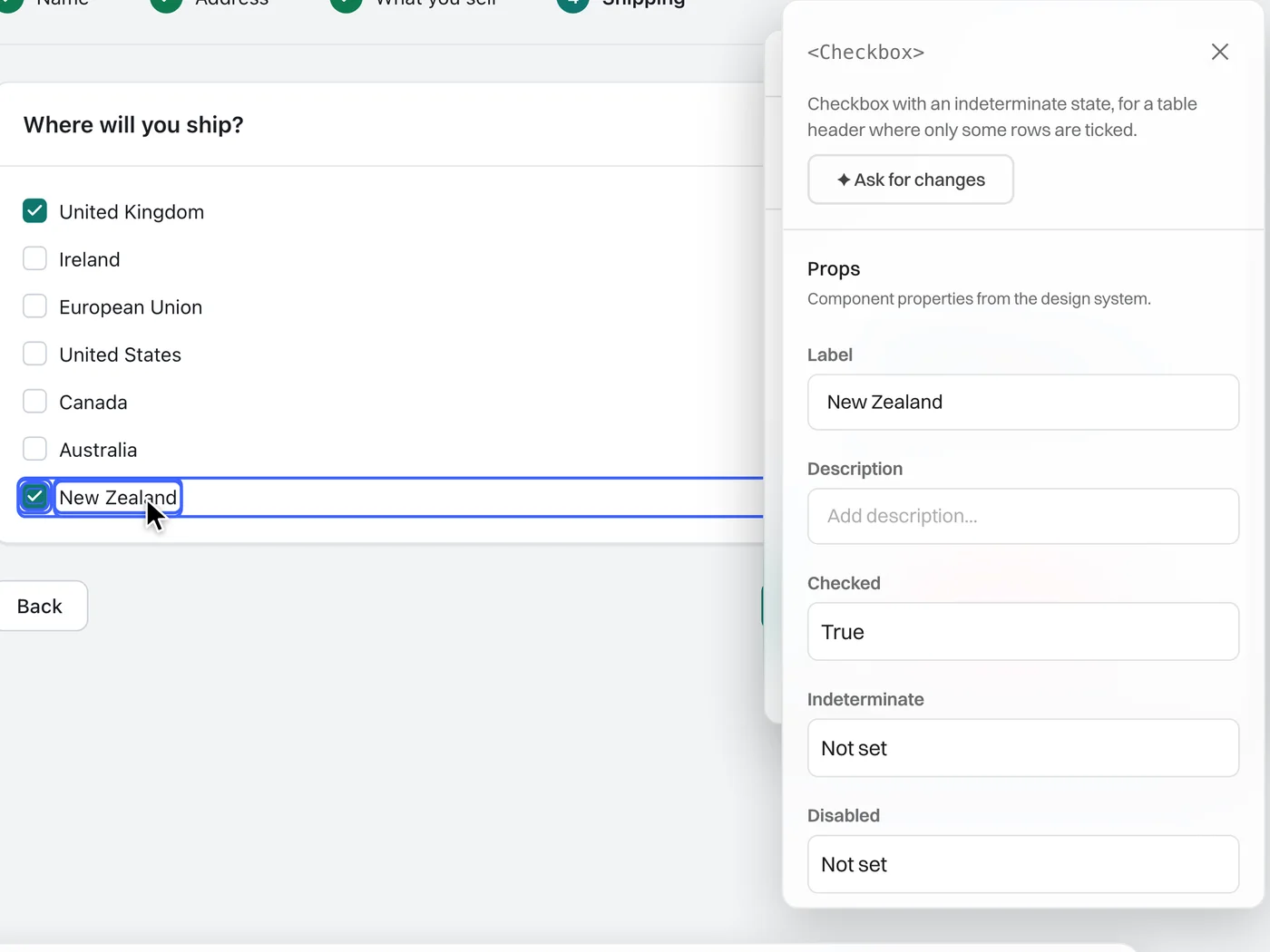Click the Where will you ship? heading

tap(133, 124)
